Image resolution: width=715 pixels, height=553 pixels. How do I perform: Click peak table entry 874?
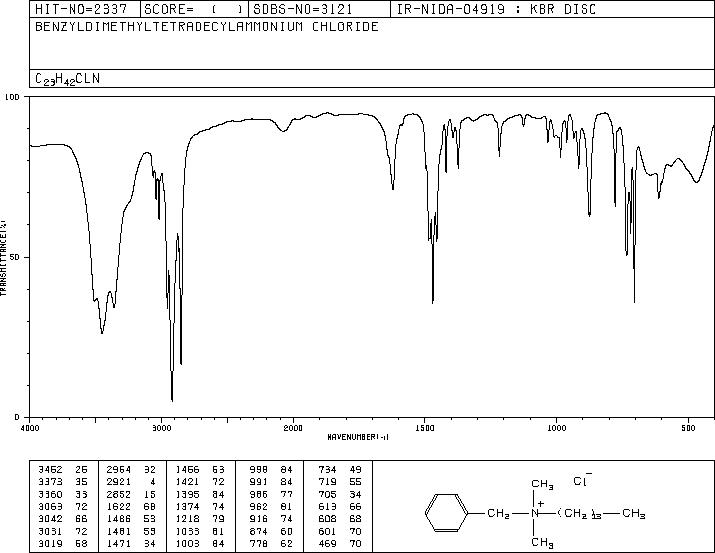[x=259, y=531]
